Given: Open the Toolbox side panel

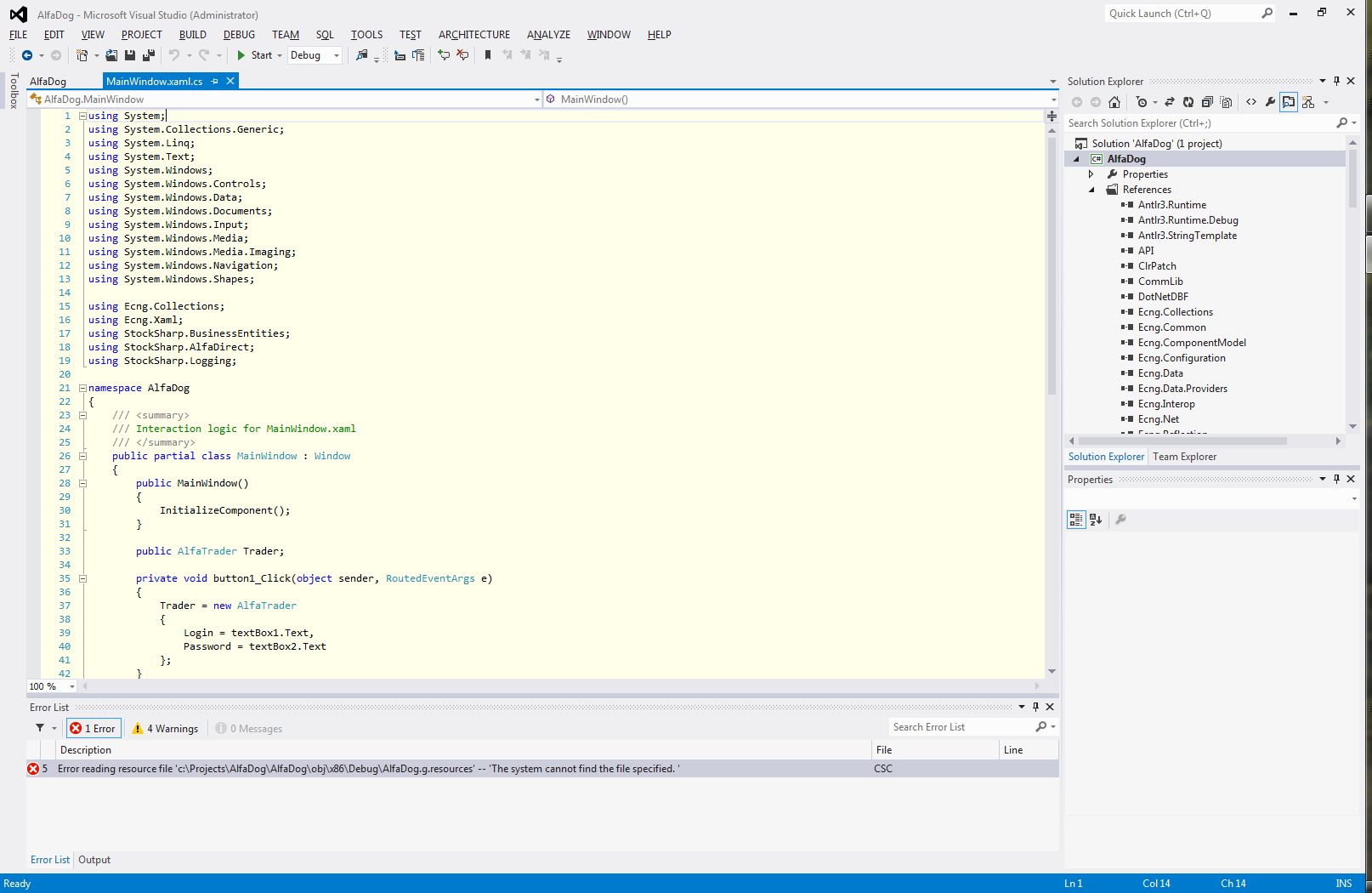Looking at the screenshot, I should [14, 91].
